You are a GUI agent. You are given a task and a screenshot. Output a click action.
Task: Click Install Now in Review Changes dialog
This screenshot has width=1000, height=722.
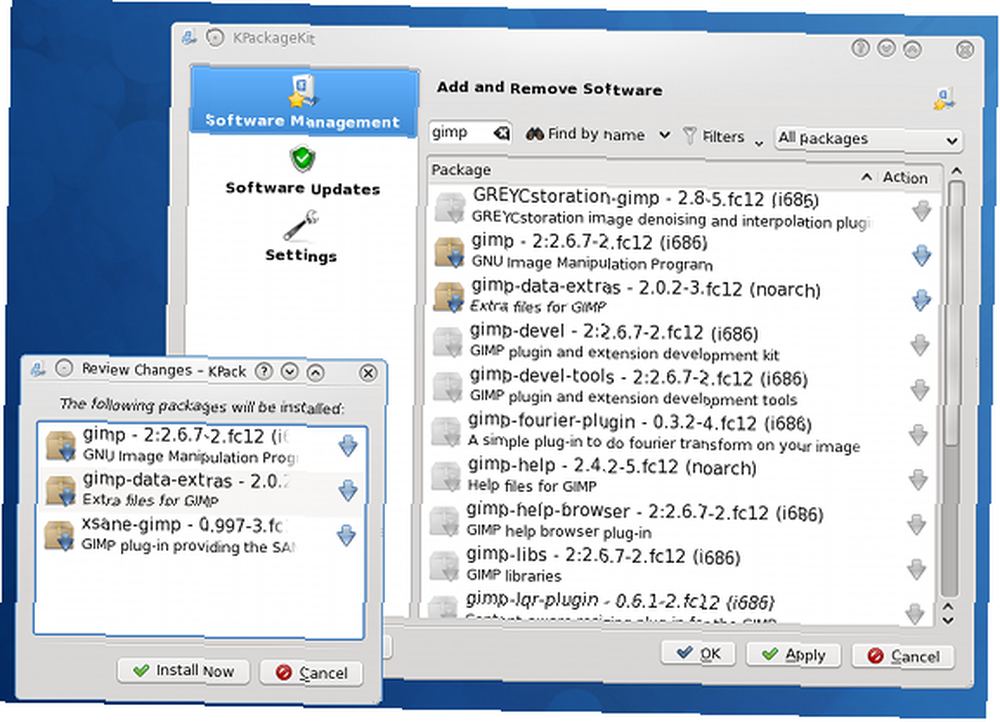(x=184, y=671)
